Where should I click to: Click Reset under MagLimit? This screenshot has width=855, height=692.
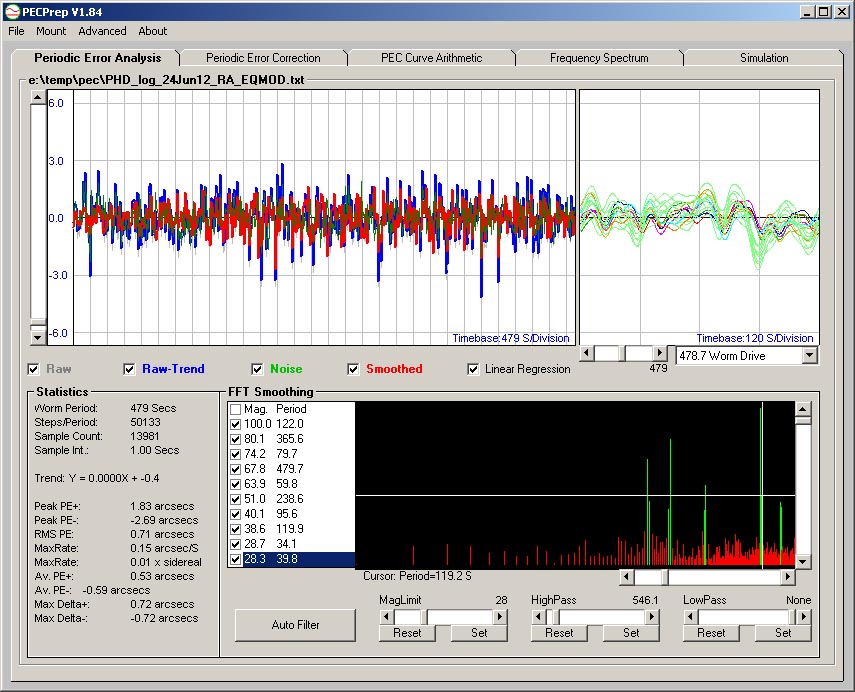(x=407, y=633)
